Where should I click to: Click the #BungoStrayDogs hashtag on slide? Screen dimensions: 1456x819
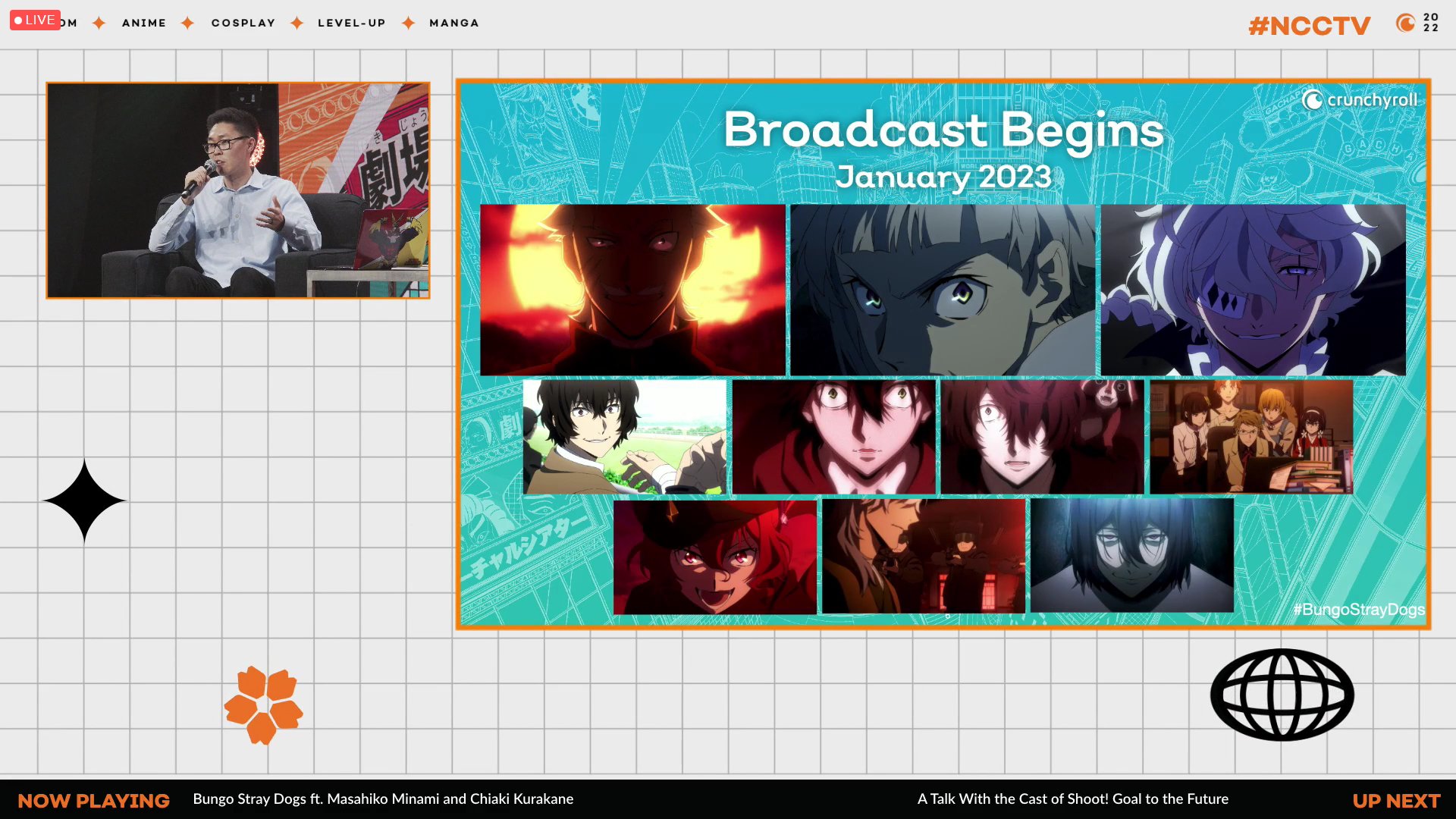coord(1358,610)
